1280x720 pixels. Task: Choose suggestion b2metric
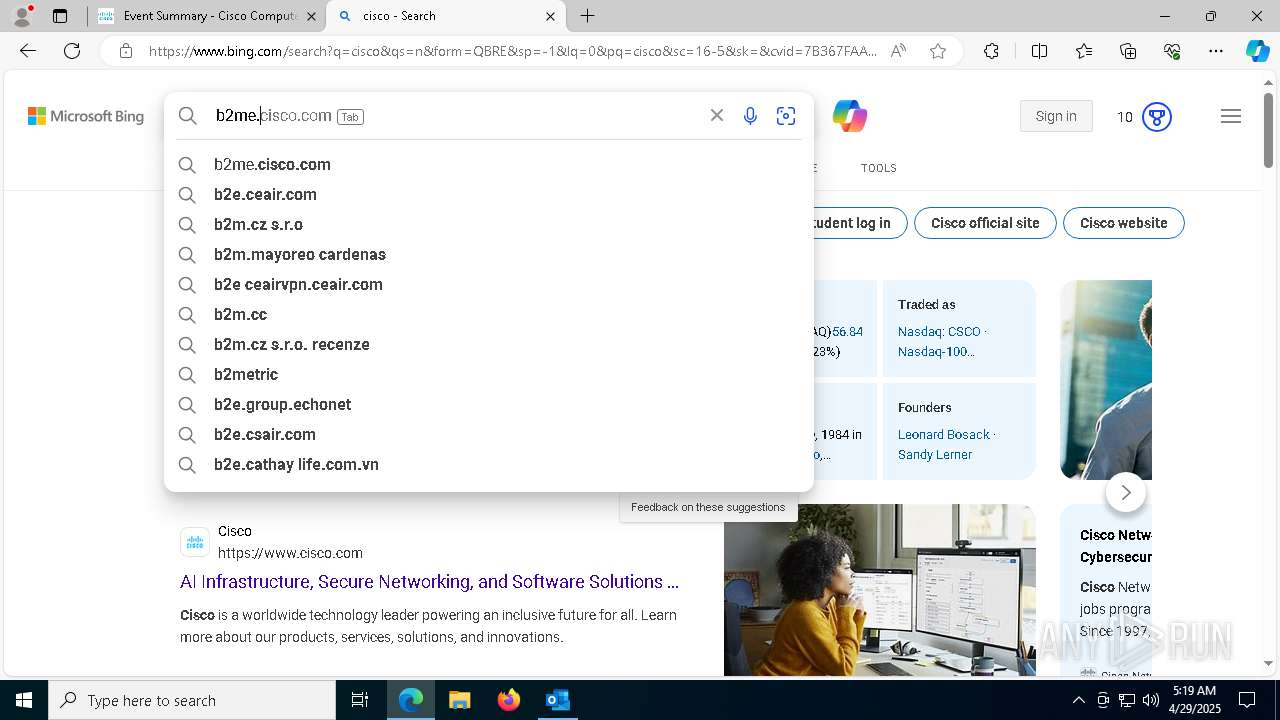(x=488, y=374)
